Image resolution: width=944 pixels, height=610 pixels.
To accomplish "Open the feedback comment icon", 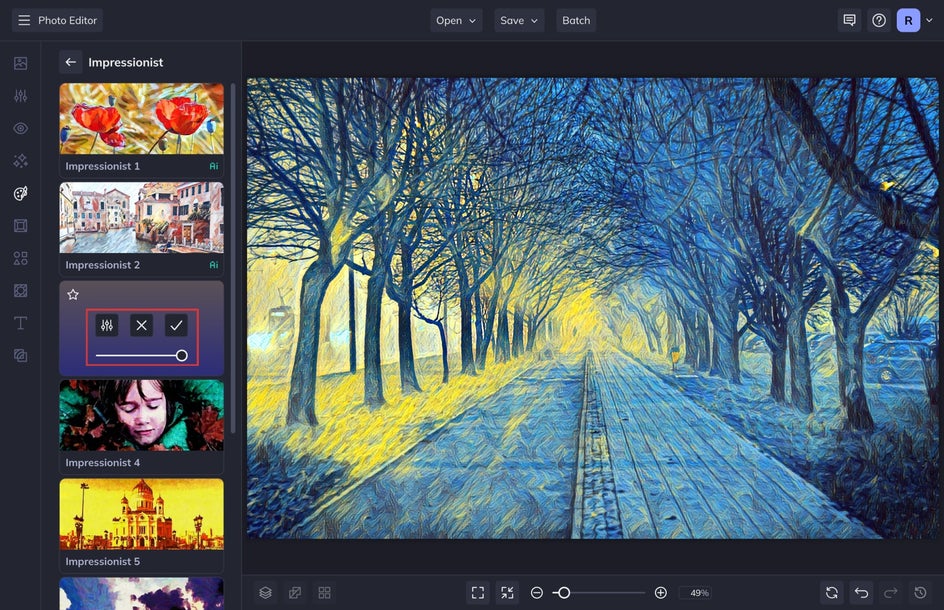I will (x=849, y=20).
